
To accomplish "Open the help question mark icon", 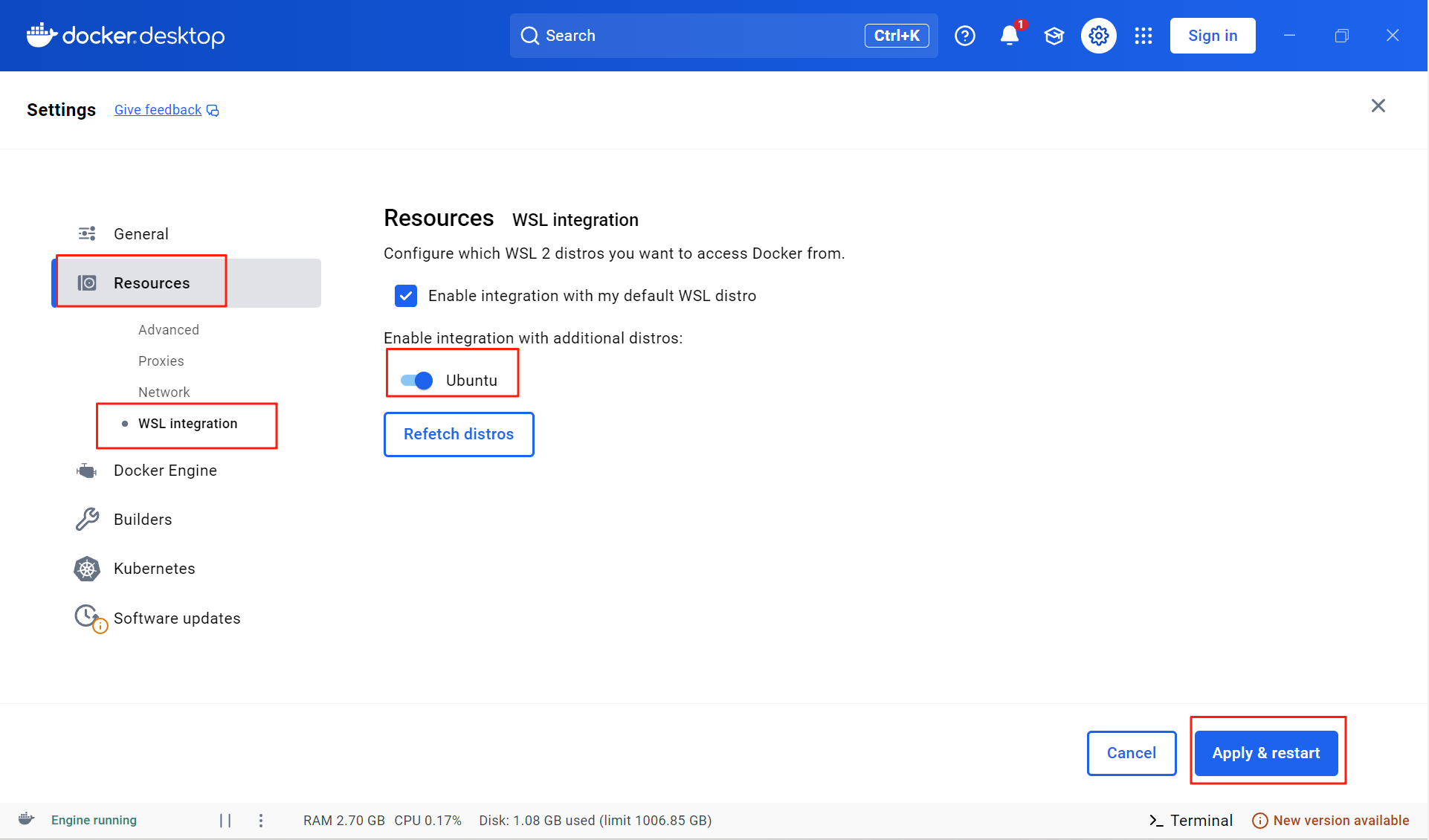I will [964, 36].
